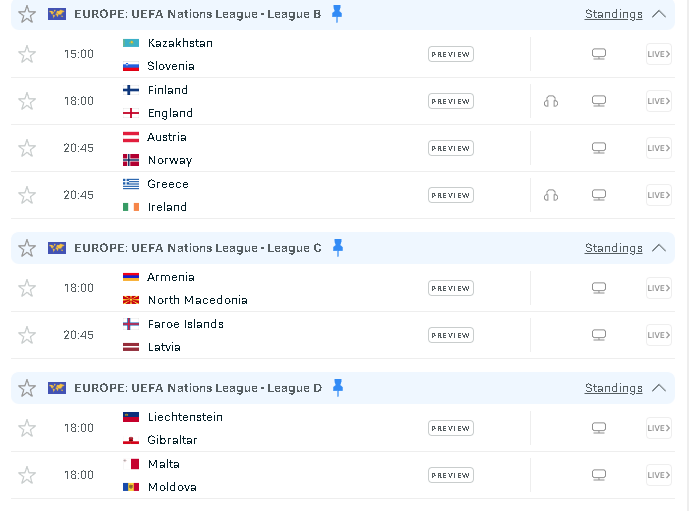The width and height of the screenshot is (689, 511).
Task: Add League D to favorites with star
Action: click(27, 388)
